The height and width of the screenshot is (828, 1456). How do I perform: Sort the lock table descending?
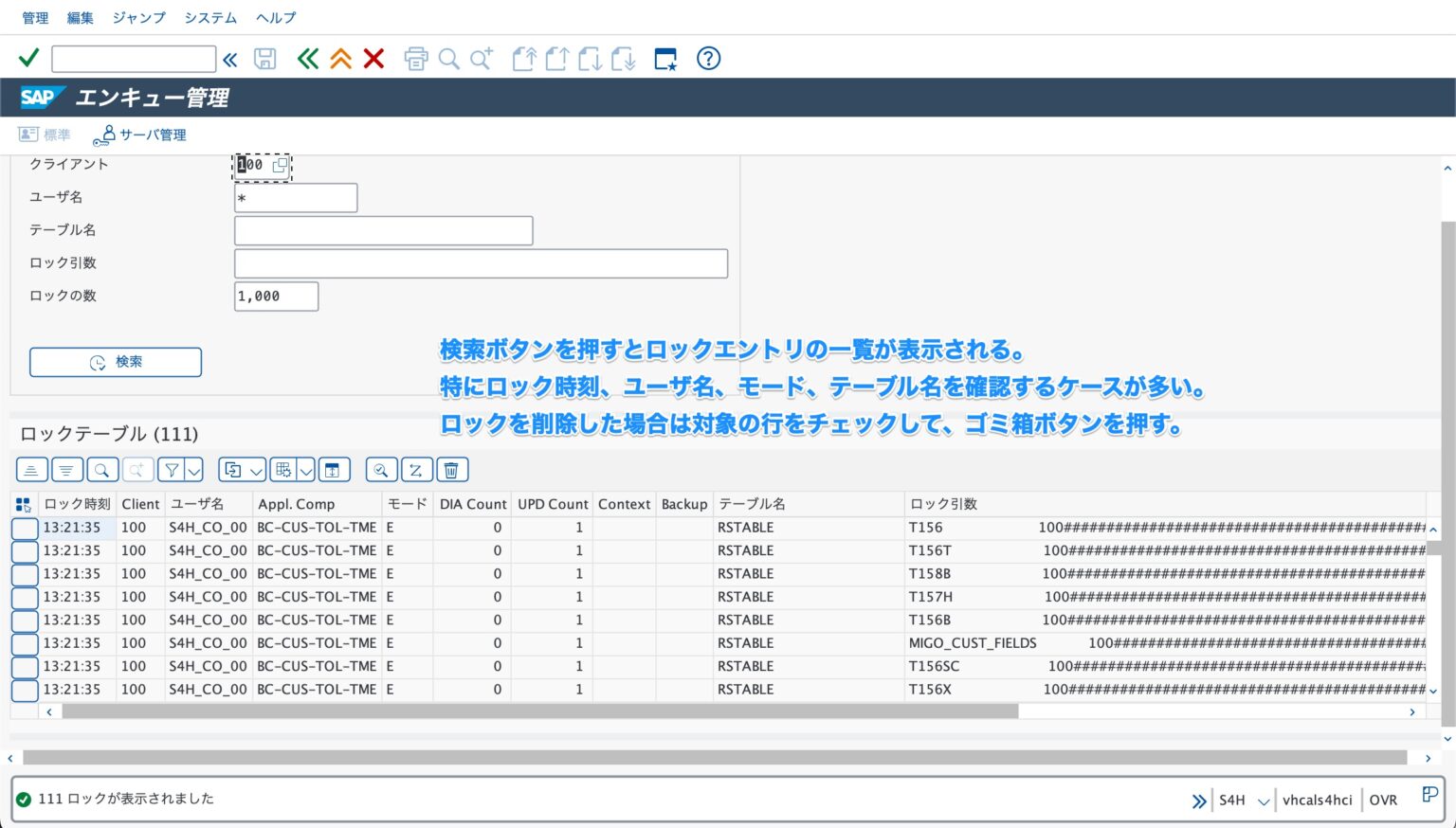pyautogui.click(x=66, y=469)
